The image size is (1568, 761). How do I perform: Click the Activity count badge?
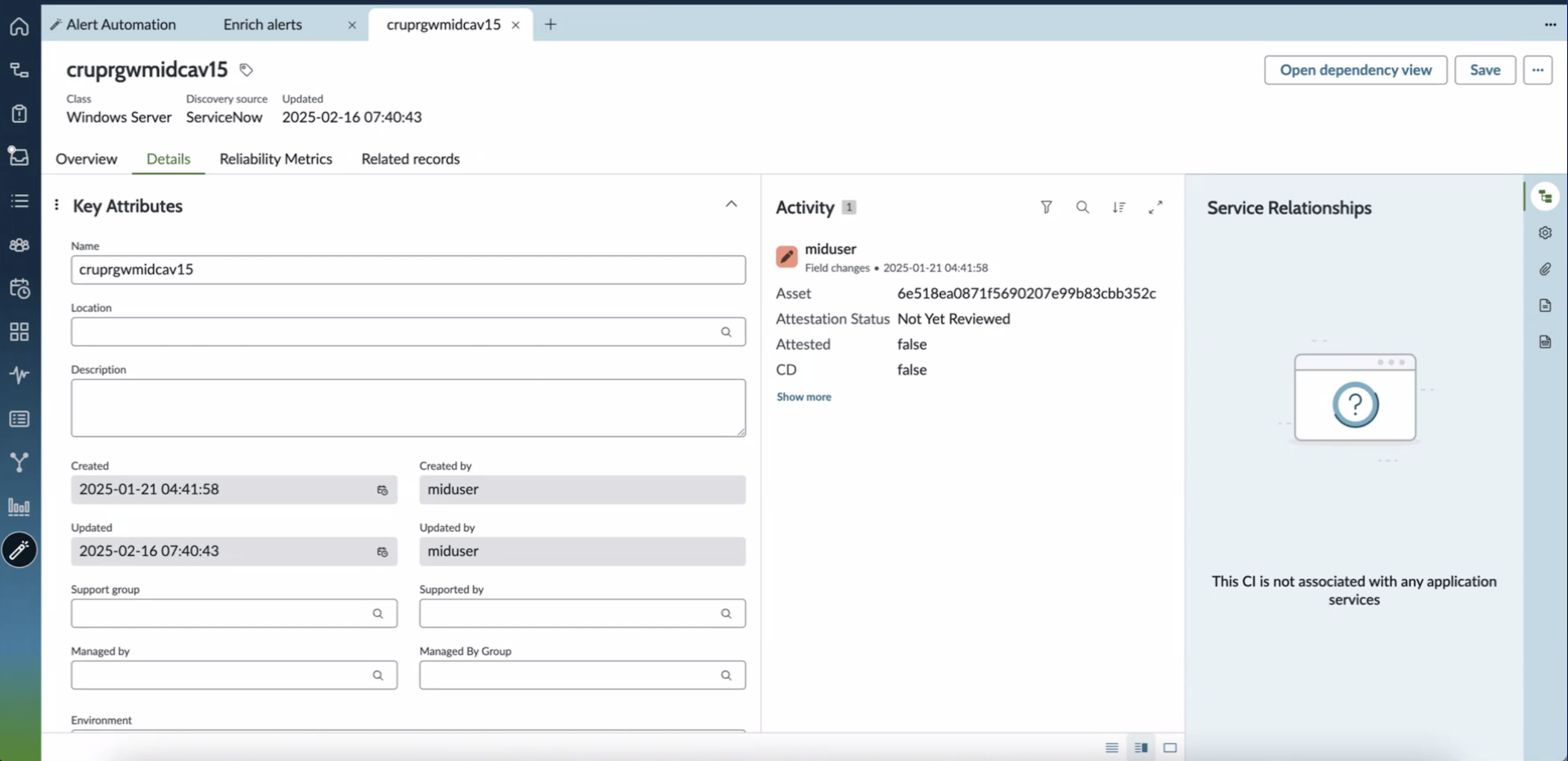pos(849,207)
